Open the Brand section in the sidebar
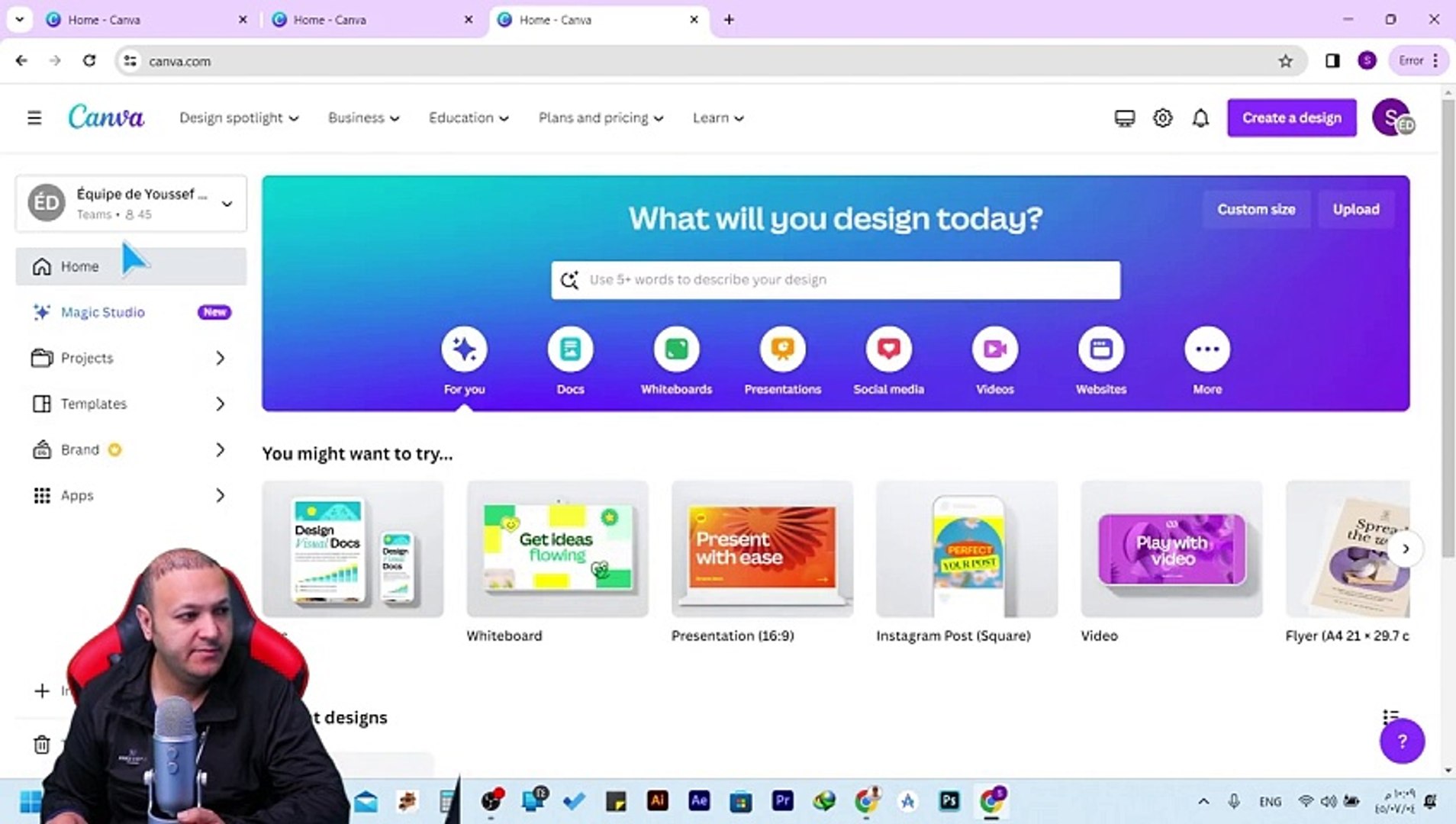Viewport: 1456px width, 824px height. pyautogui.click(x=79, y=449)
